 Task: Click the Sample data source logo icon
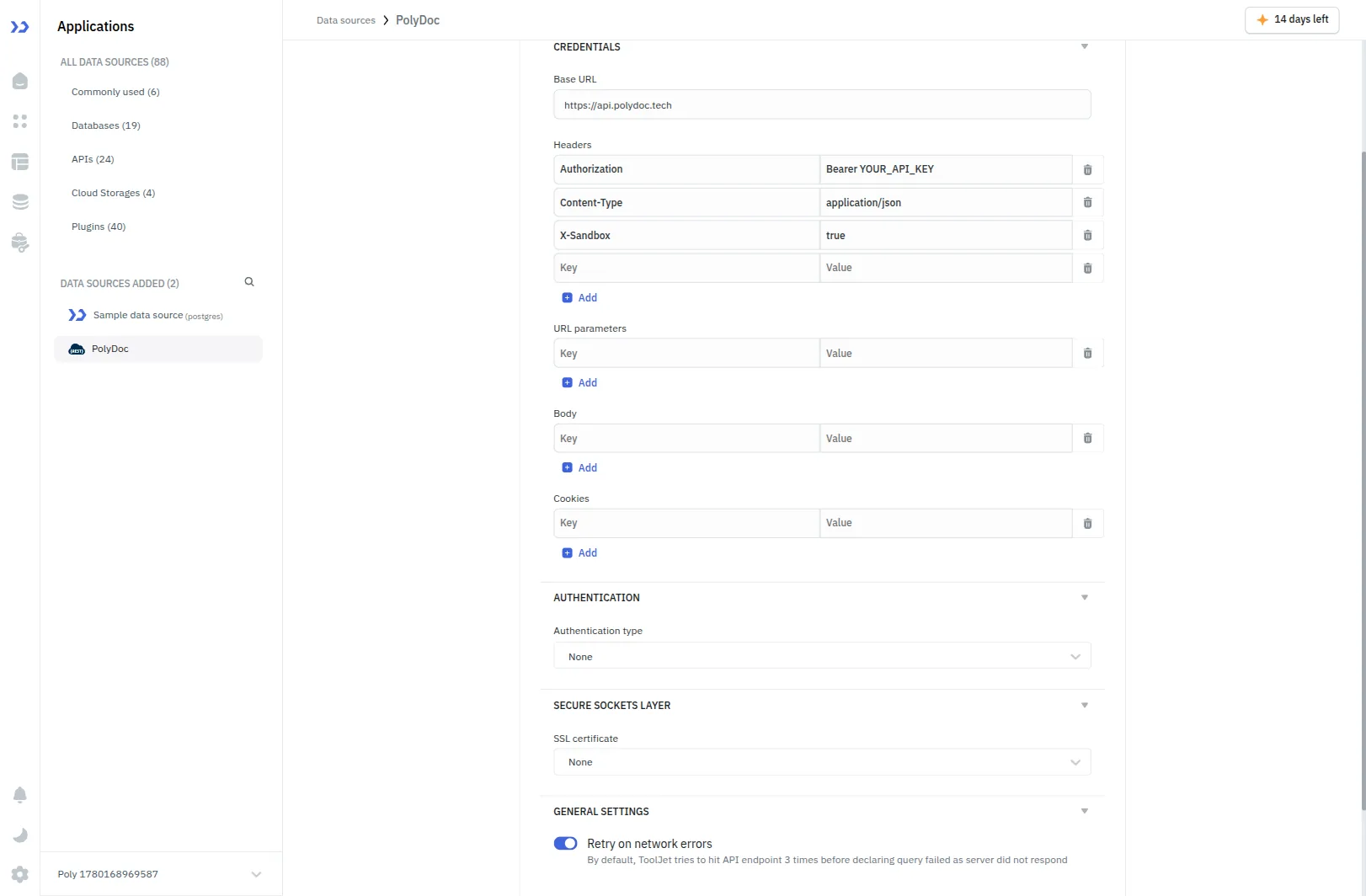tap(77, 315)
